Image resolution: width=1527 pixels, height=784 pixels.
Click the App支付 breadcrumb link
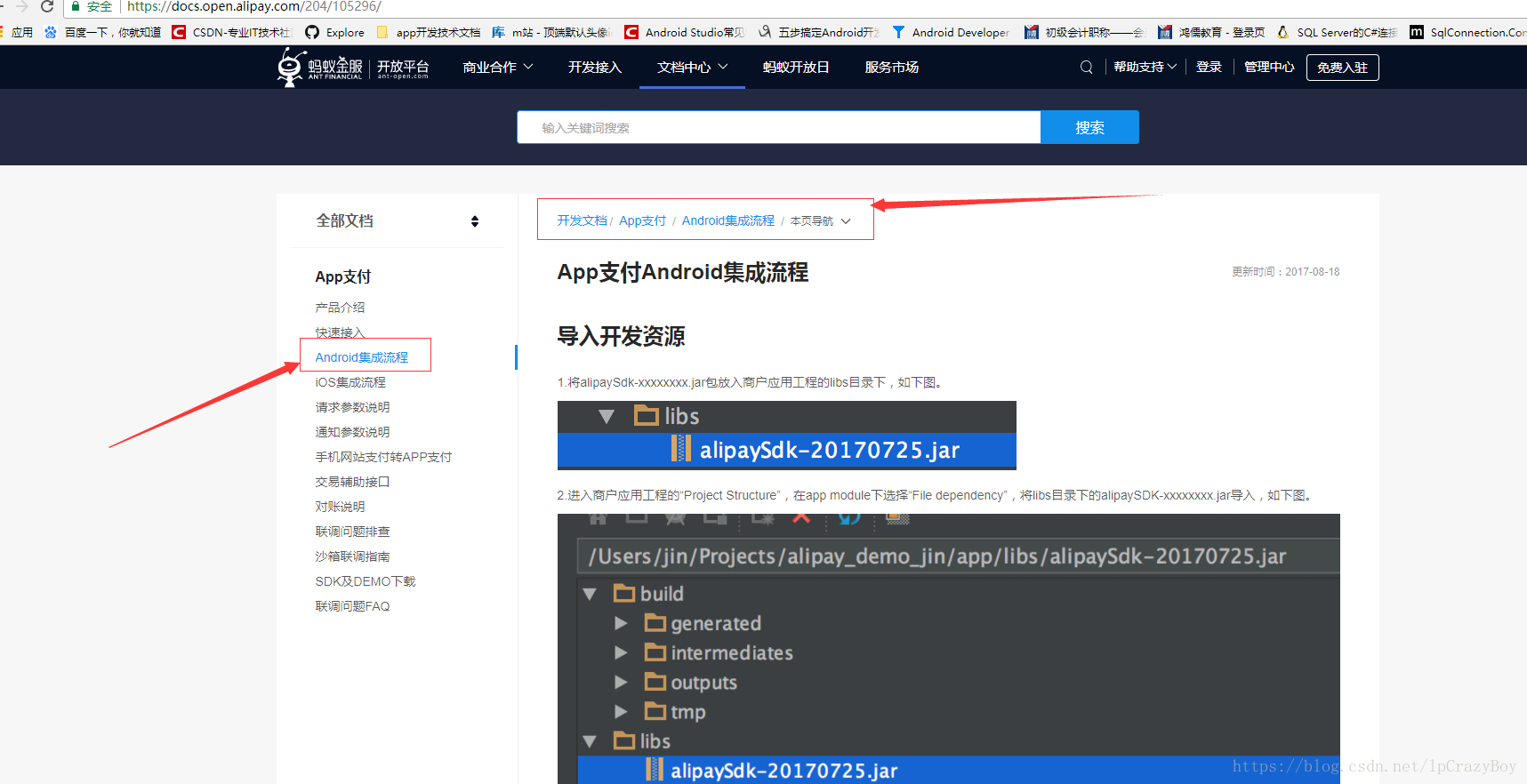click(642, 220)
